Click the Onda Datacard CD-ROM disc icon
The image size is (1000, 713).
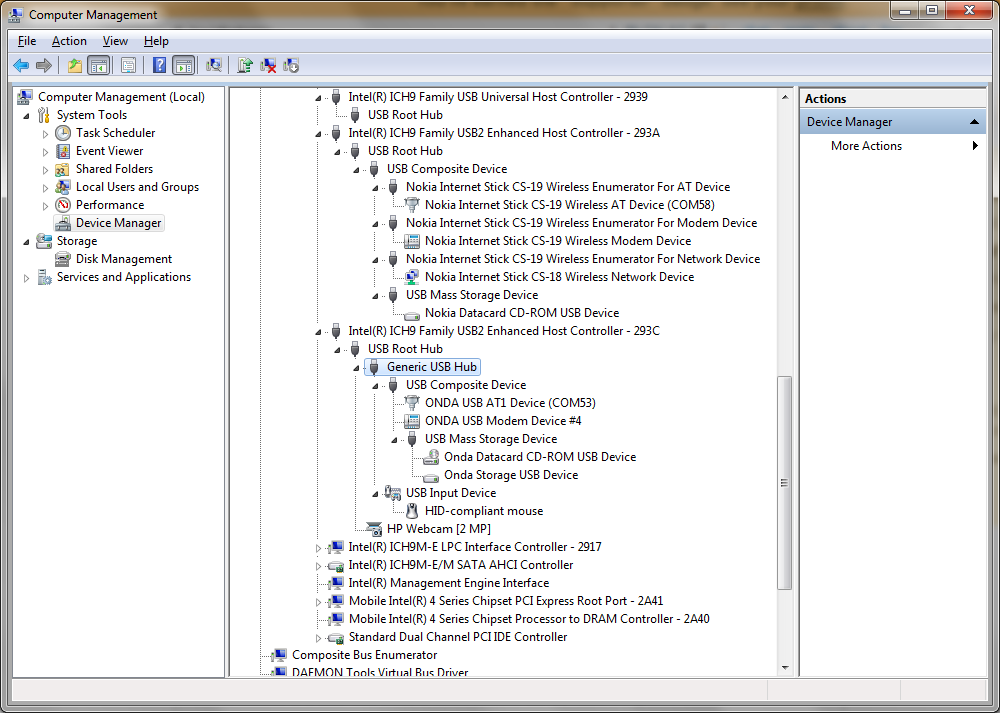pos(431,457)
